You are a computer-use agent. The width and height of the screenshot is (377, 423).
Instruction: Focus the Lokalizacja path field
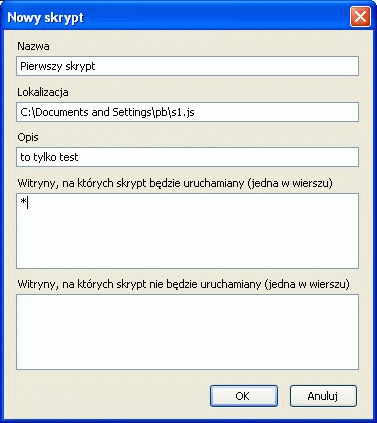(x=187, y=112)
